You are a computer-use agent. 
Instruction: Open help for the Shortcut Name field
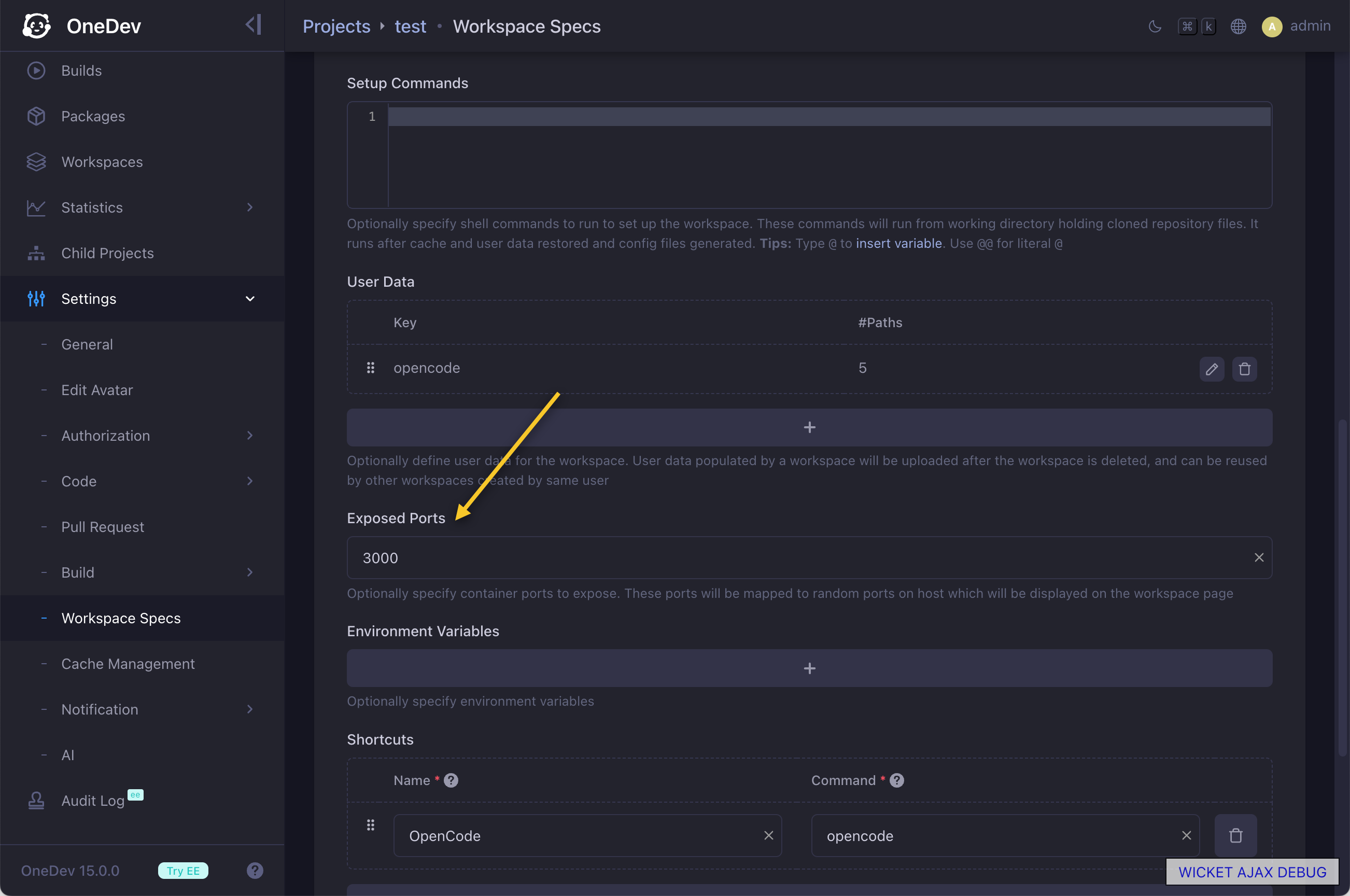(451, 780)
